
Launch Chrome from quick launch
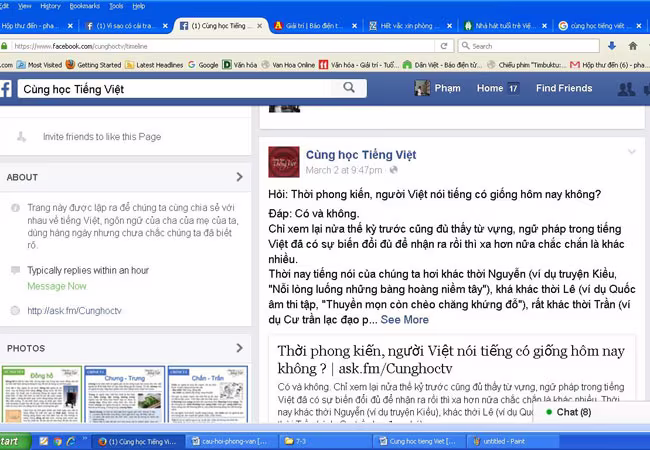pyautogui.click(x=58, y=441)
